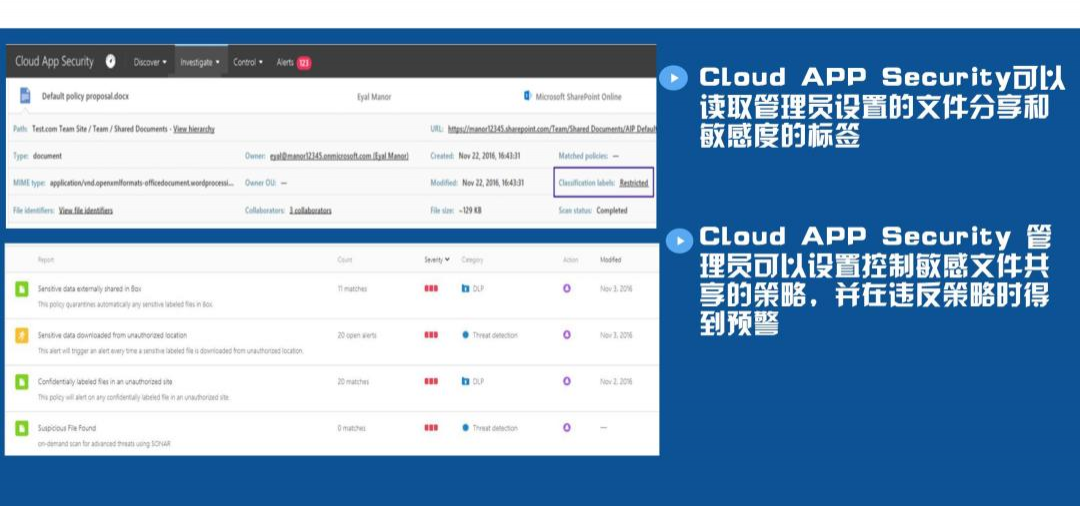Open the Investigate dropdown menu
This screenshot has height=506, width=1080.
tap(200, 62)
